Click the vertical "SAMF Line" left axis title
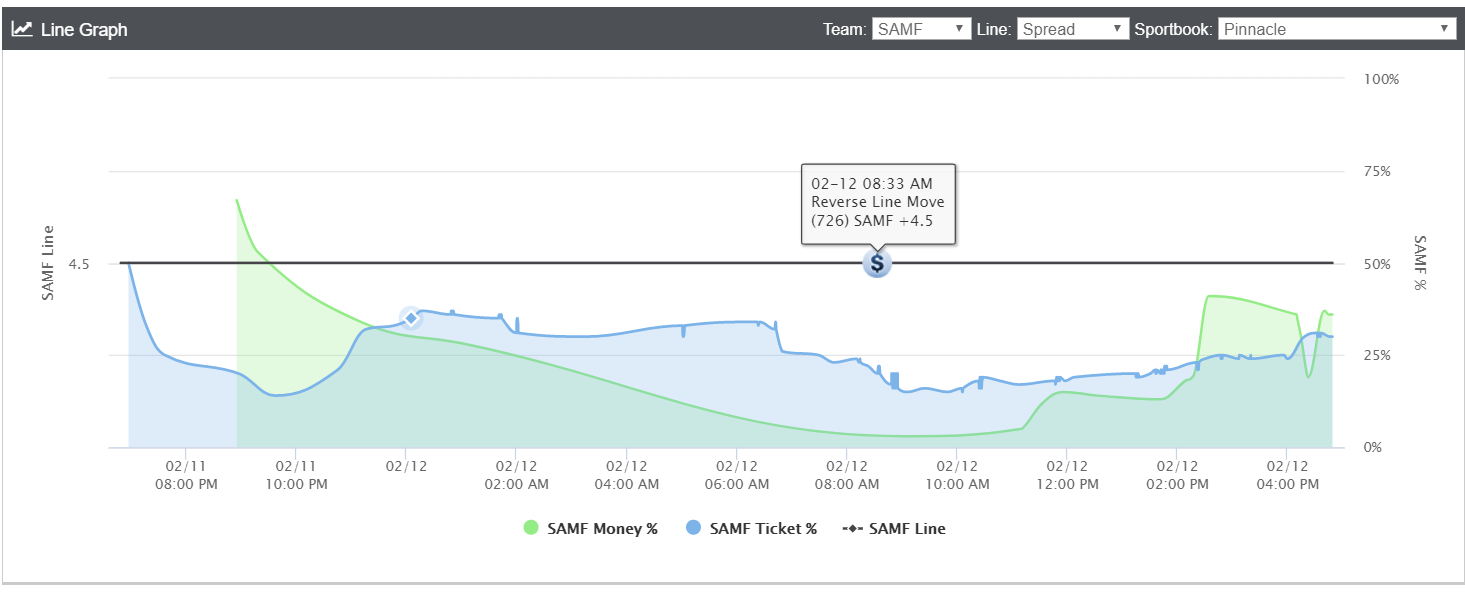 pyautogui.click(x=47, y=263)
